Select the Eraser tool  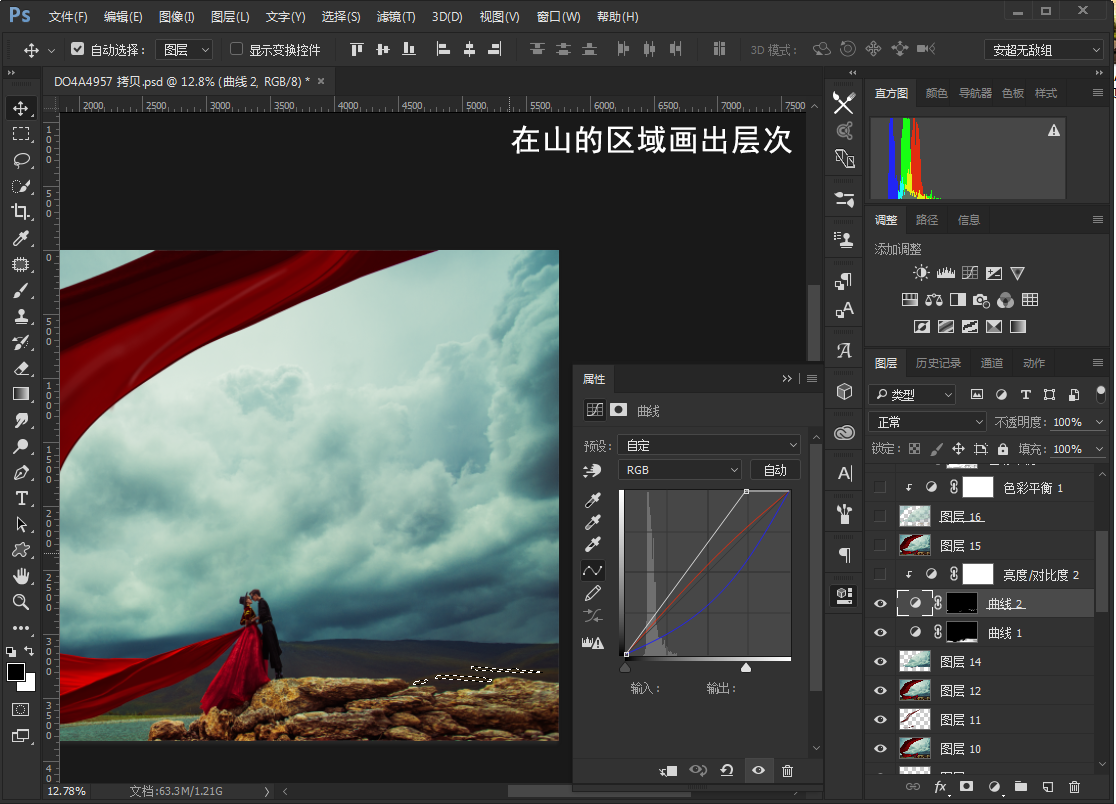pyautogui.click(x=21, y=369)
